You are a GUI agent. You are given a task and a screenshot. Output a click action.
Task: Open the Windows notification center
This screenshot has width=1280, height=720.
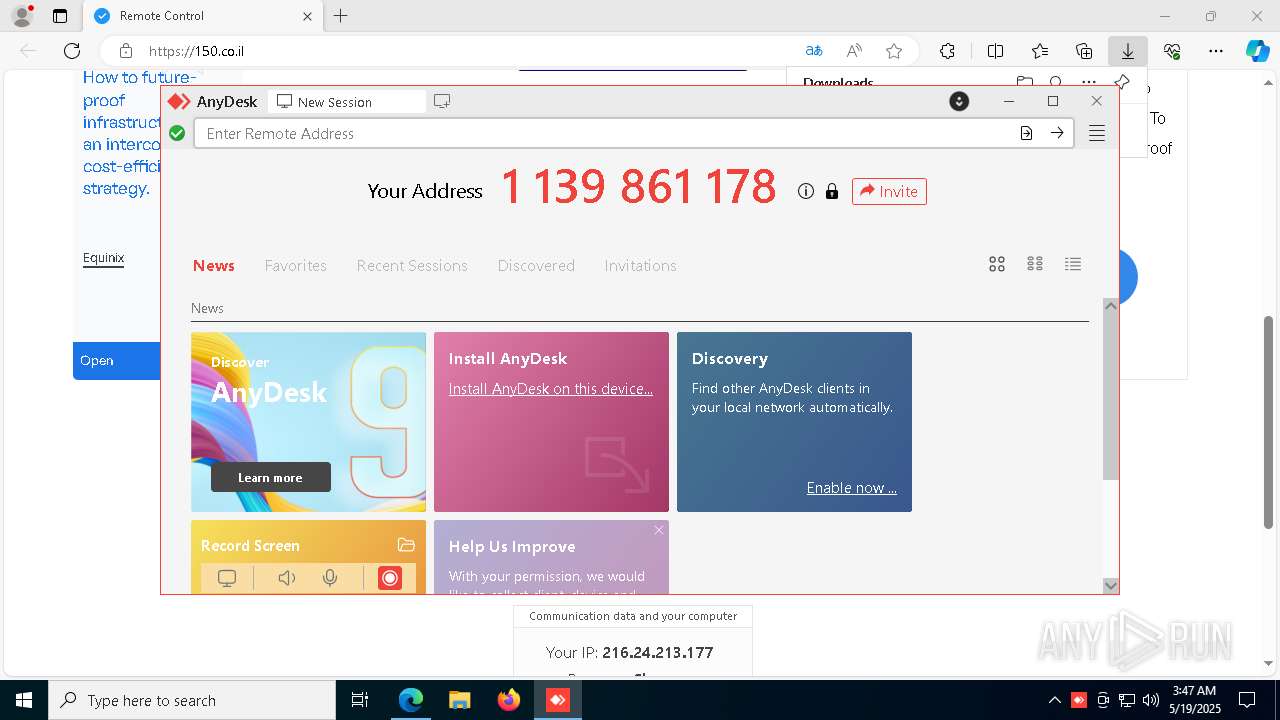click(1247, 700)
